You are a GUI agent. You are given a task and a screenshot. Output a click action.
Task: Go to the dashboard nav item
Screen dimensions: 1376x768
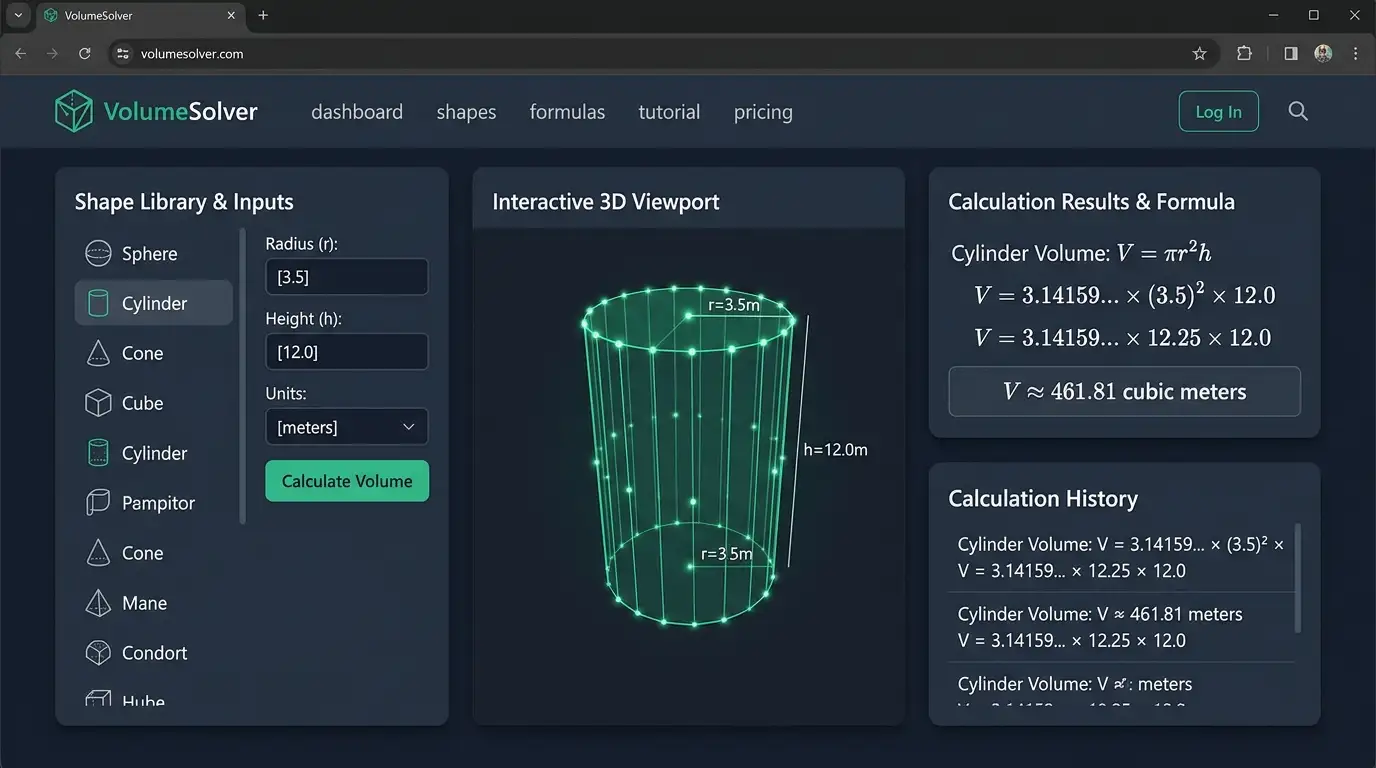(x=357, y=112)
